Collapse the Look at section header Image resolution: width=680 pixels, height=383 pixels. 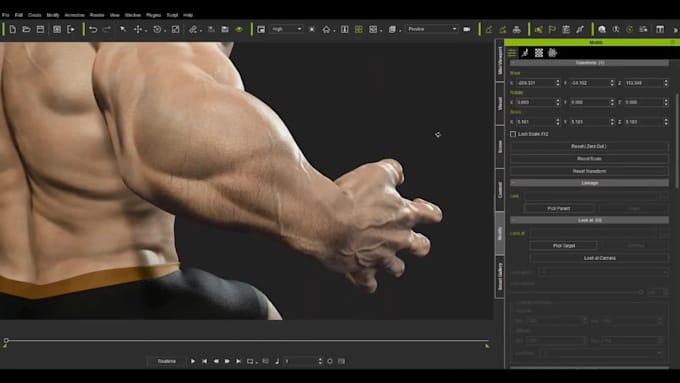tap(589, 220)
